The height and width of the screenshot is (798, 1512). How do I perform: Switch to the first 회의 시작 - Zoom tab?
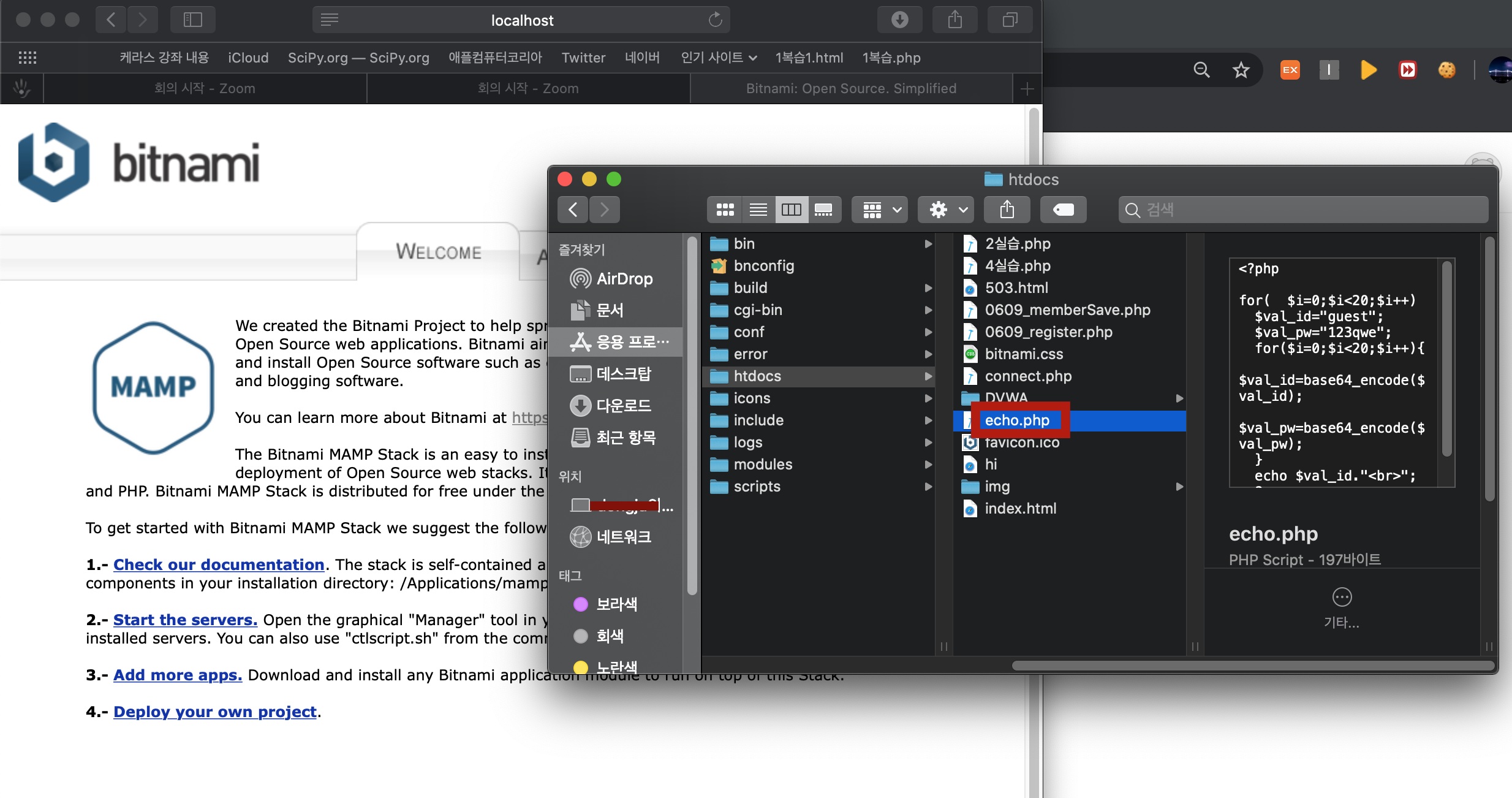coord(205,88)
